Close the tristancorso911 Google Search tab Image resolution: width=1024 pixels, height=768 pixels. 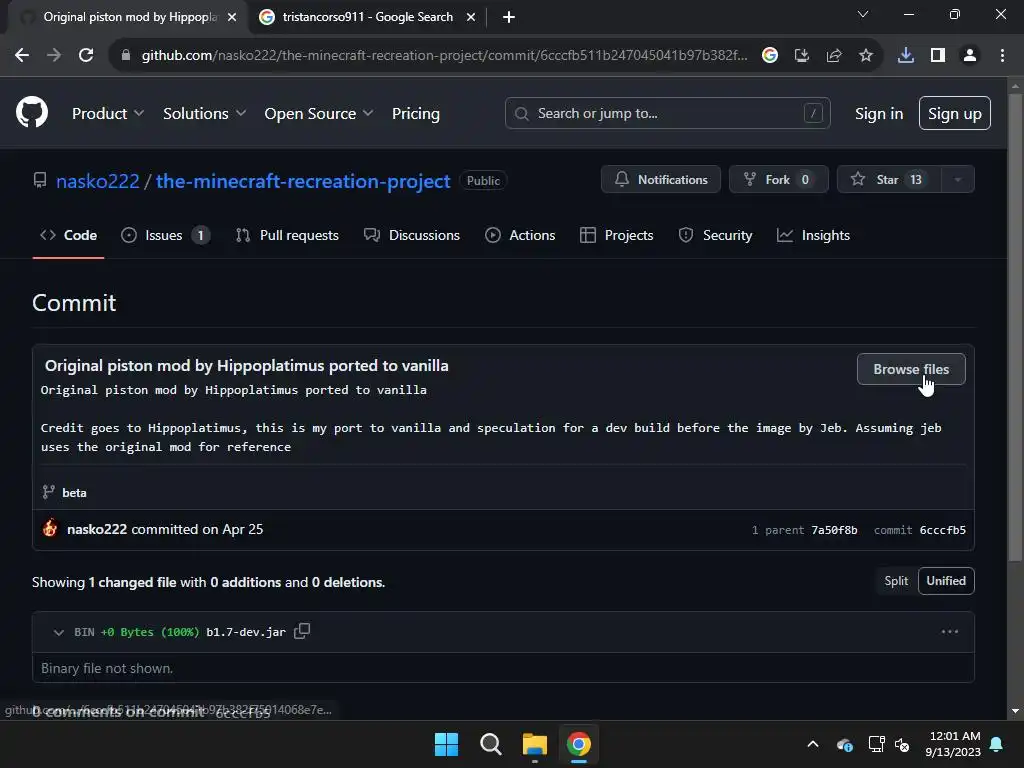point(471,17)
